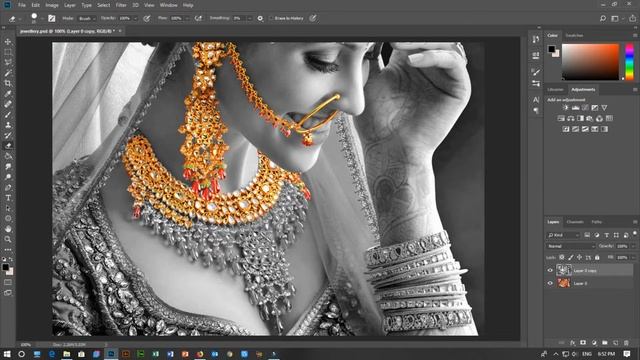Open the Character panel icon
640x360 pixels.
click(x=536, y=100)
